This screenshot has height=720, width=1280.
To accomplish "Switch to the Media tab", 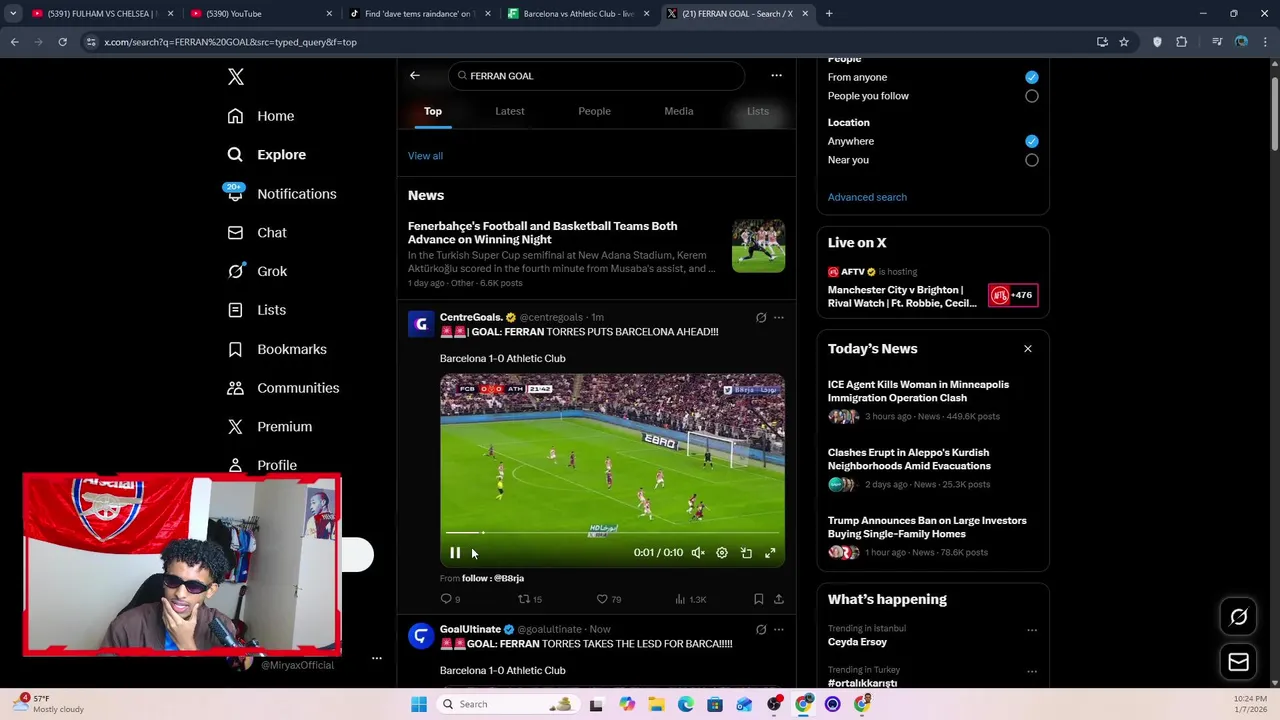I will pos(679,111).
